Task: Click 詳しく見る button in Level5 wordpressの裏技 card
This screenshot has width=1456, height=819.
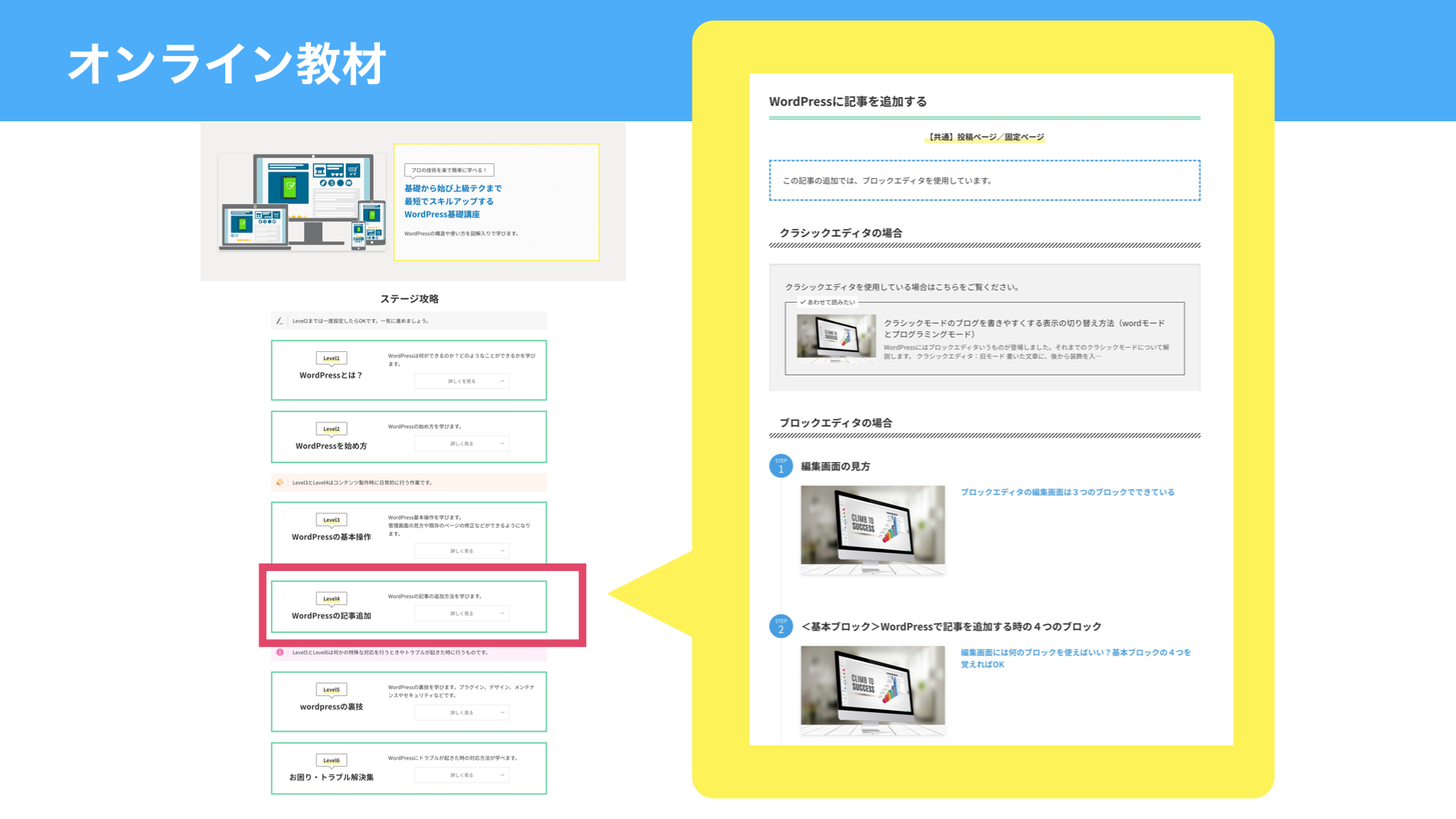Action: tap(462, 713)
